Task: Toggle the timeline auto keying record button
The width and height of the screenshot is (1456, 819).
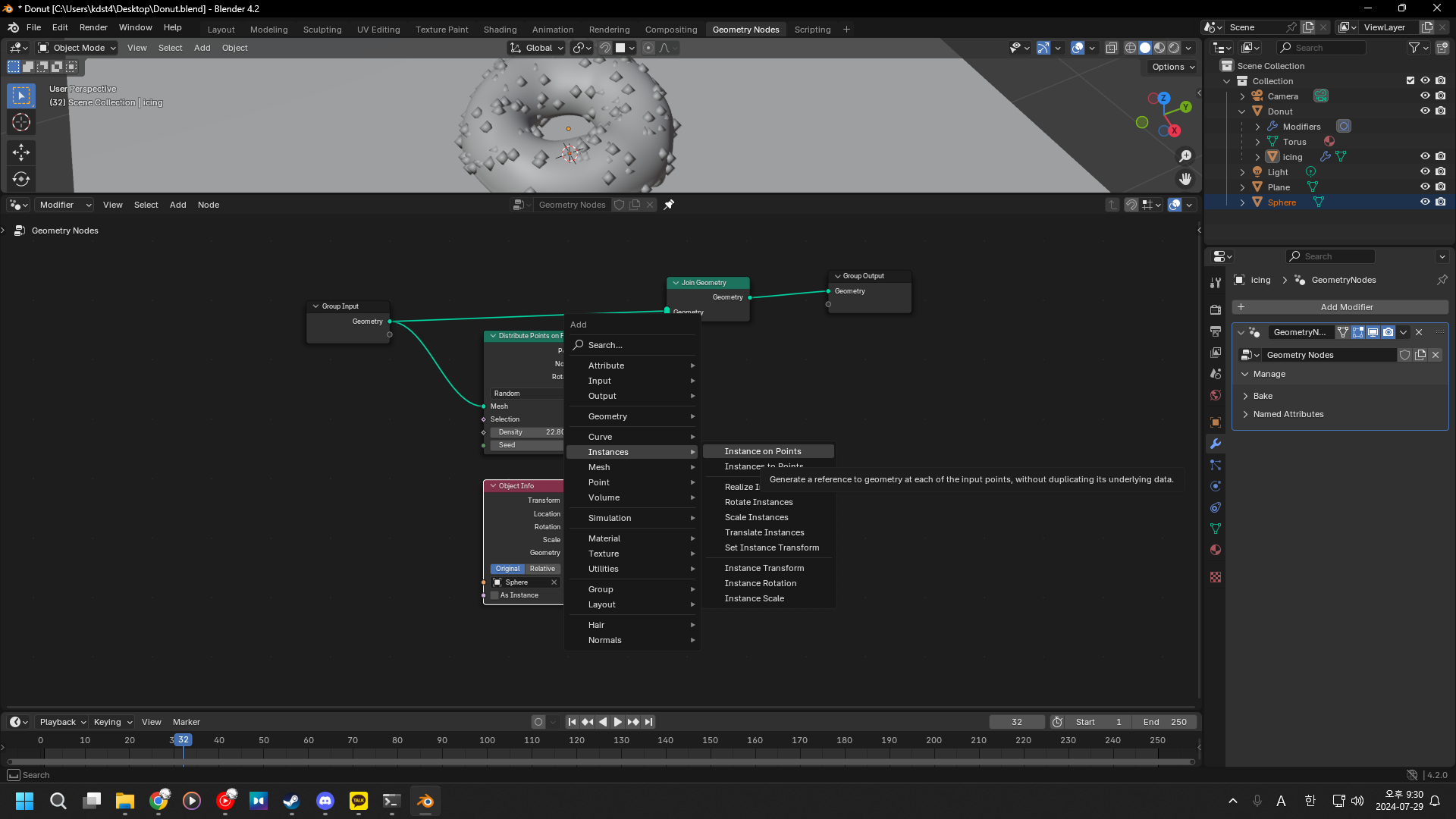Action: pos(538,722)
